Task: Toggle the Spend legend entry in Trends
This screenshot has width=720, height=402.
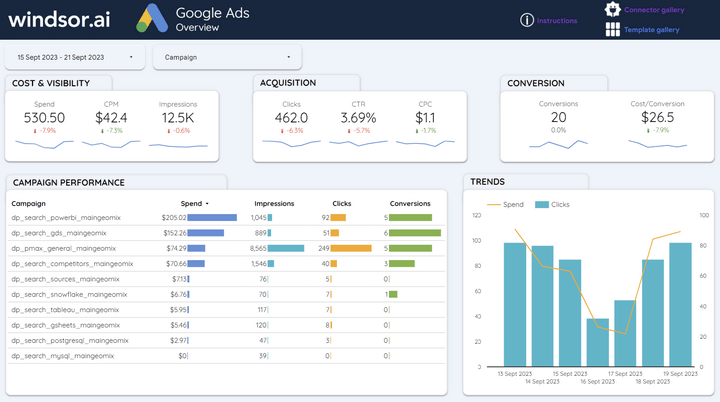Action: (x=505, y=204)
